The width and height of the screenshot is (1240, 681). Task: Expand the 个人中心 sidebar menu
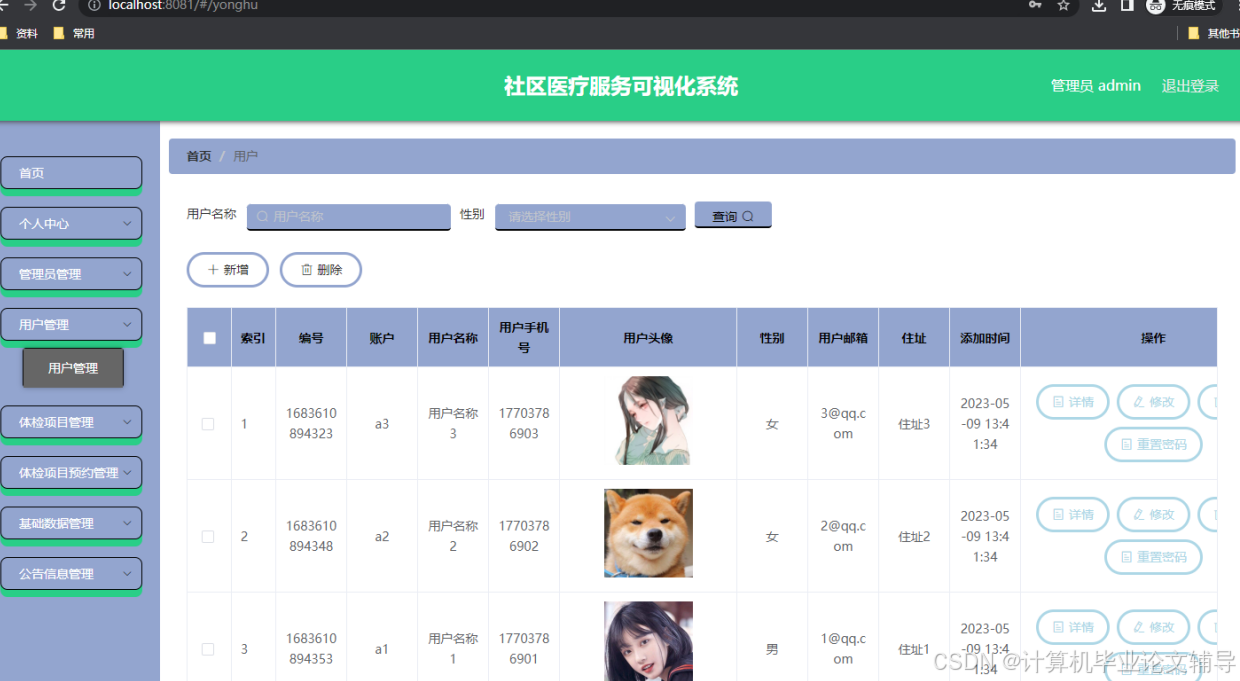click(x=71, y=223)
